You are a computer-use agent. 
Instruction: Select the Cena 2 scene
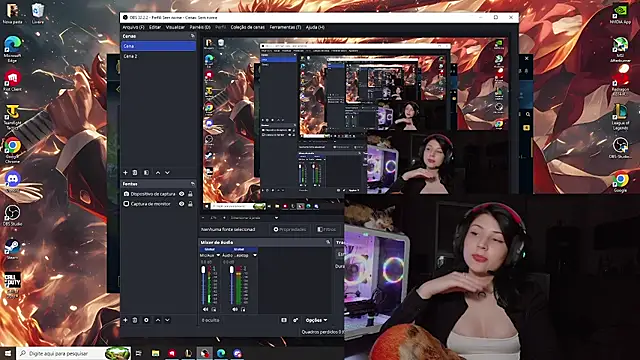pos(158,56)
